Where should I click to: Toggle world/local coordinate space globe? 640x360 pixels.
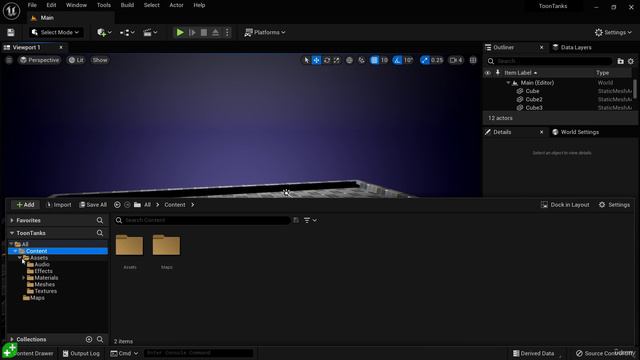[349, 60]
